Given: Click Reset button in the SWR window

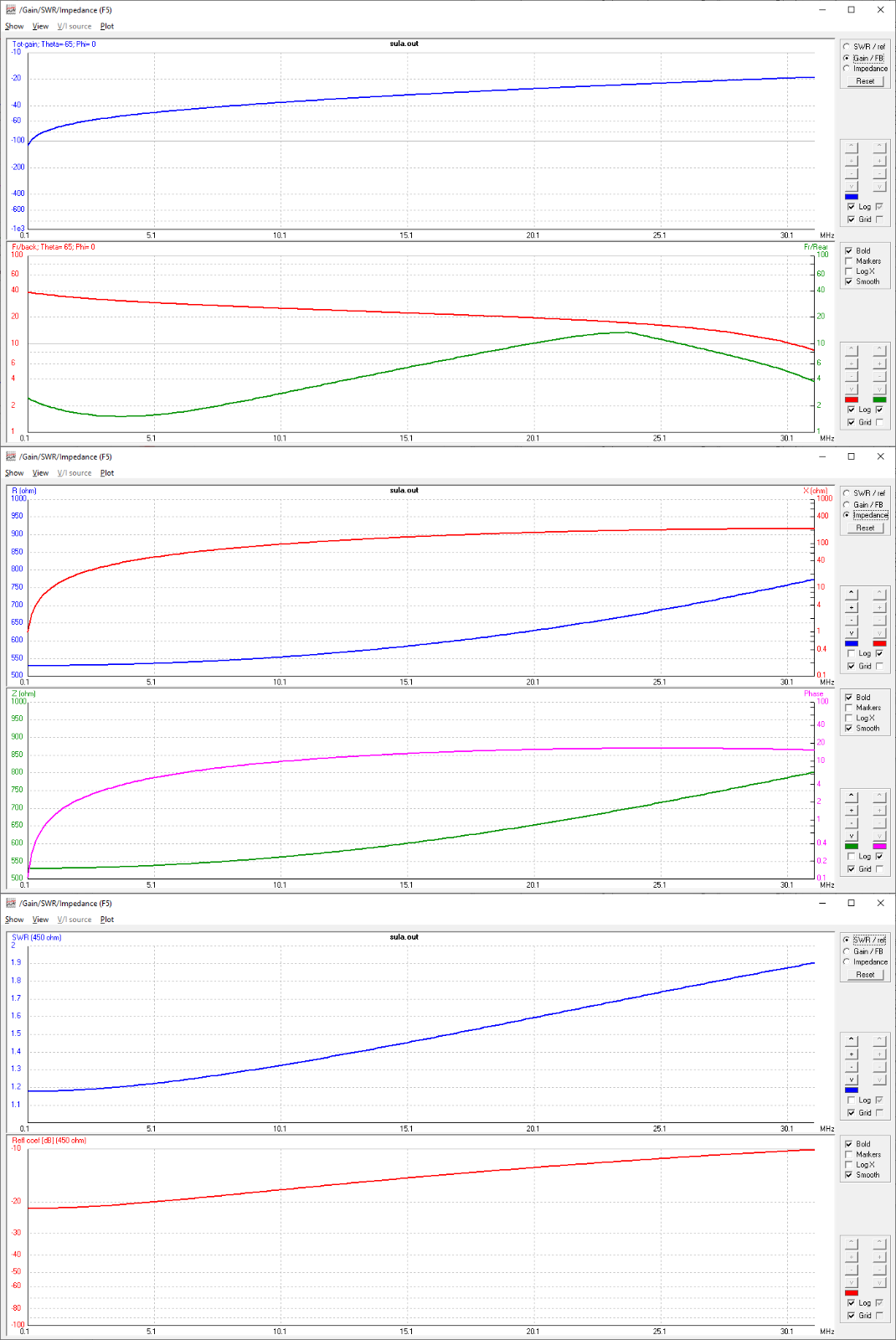Looking at the screenshot, I should pyautogui.click(x=865, y=974).
